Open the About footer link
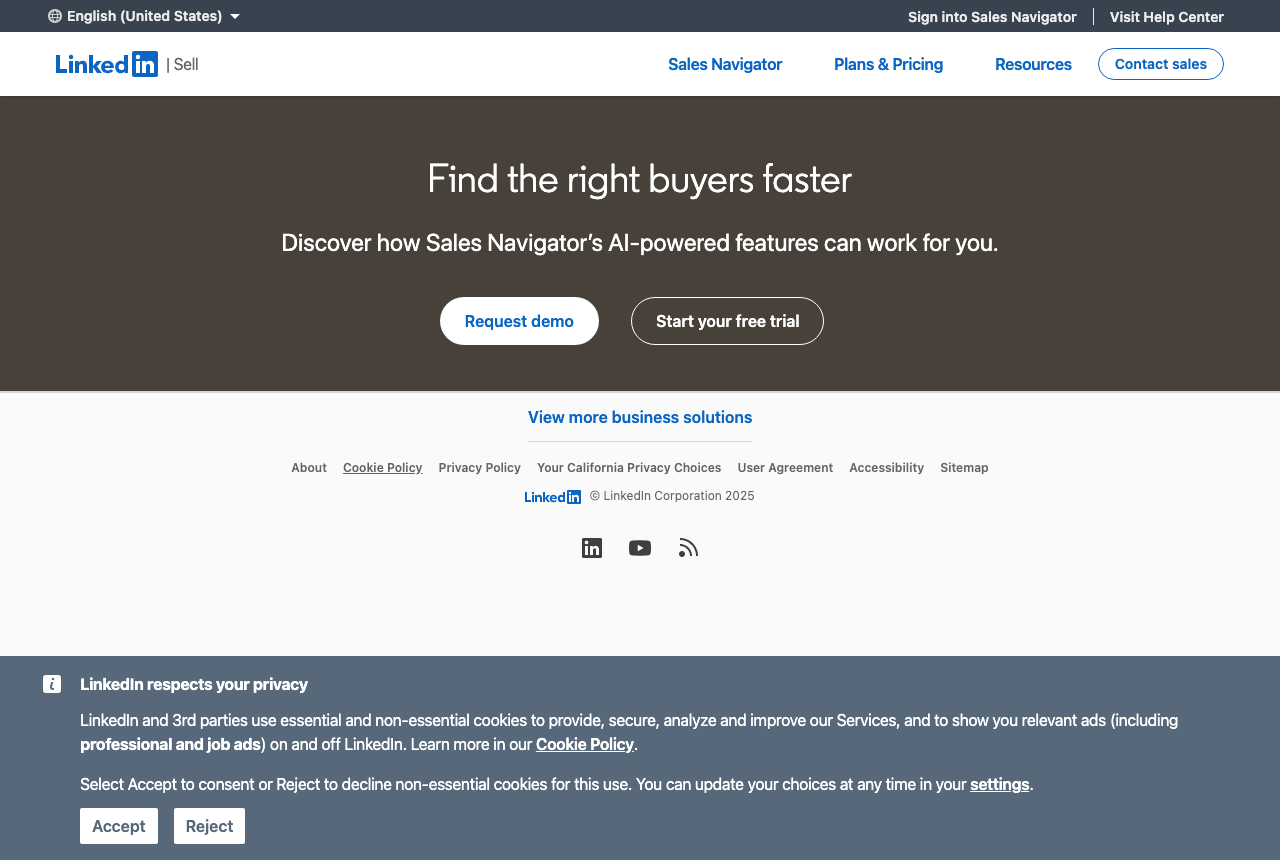 309,468
